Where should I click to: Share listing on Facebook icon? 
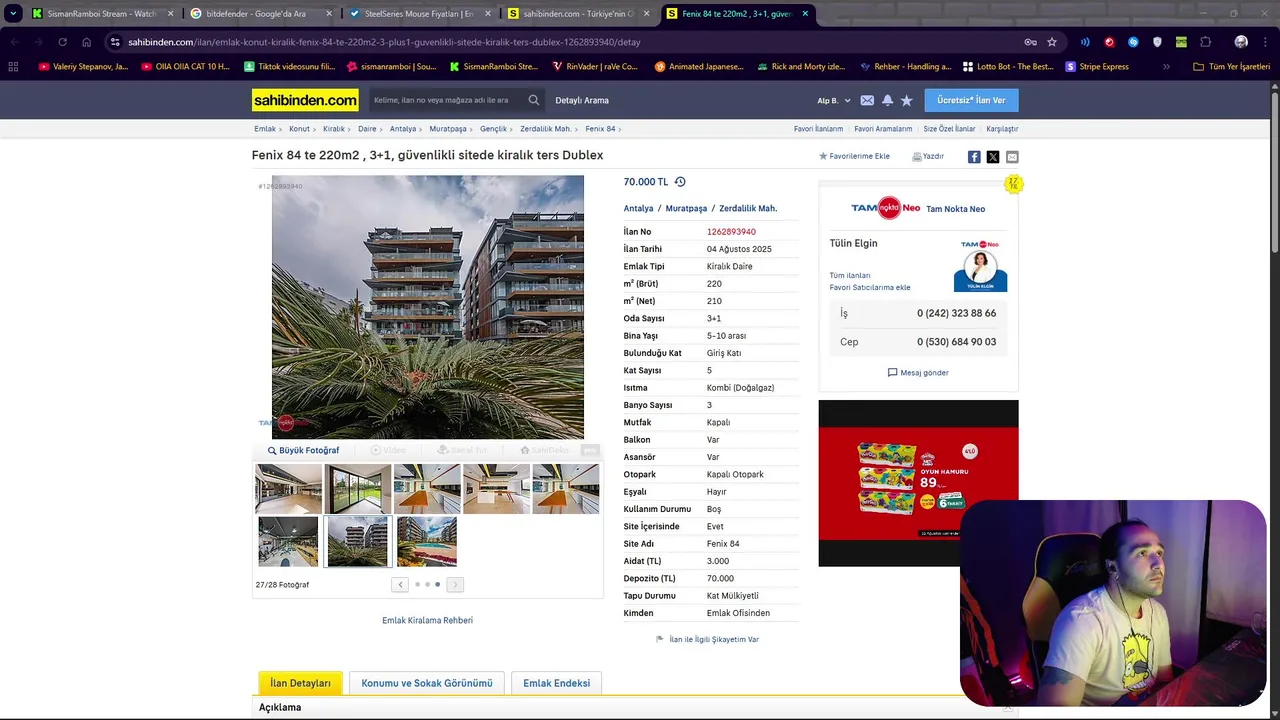pyautogui.click(x=974, y=157)
